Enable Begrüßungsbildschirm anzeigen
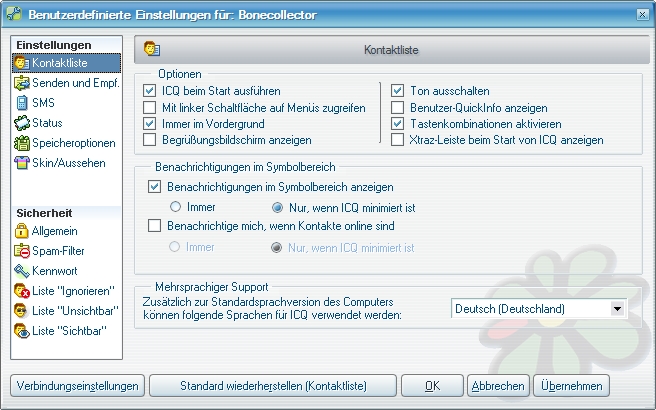Screen dimensions: 656x410 (149, 140)
